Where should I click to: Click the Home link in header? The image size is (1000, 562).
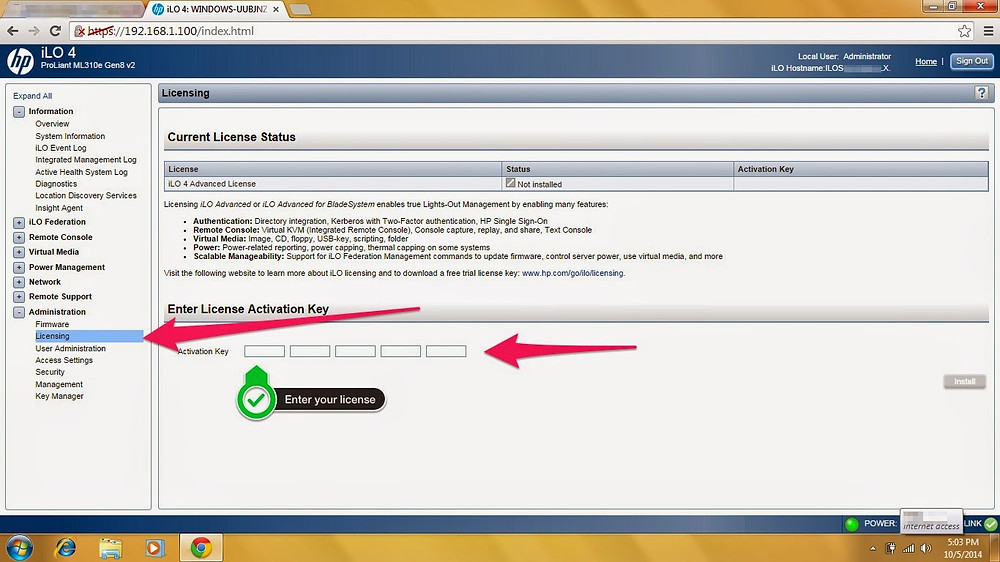click(926, 62)
